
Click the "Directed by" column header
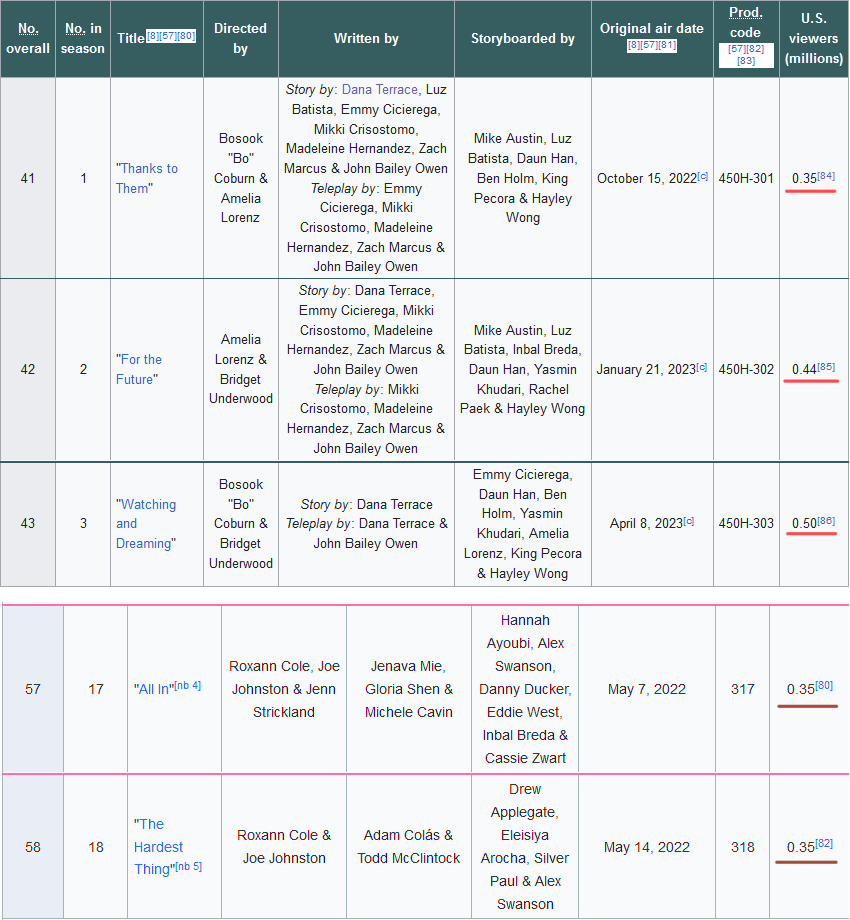pos(241,39)
